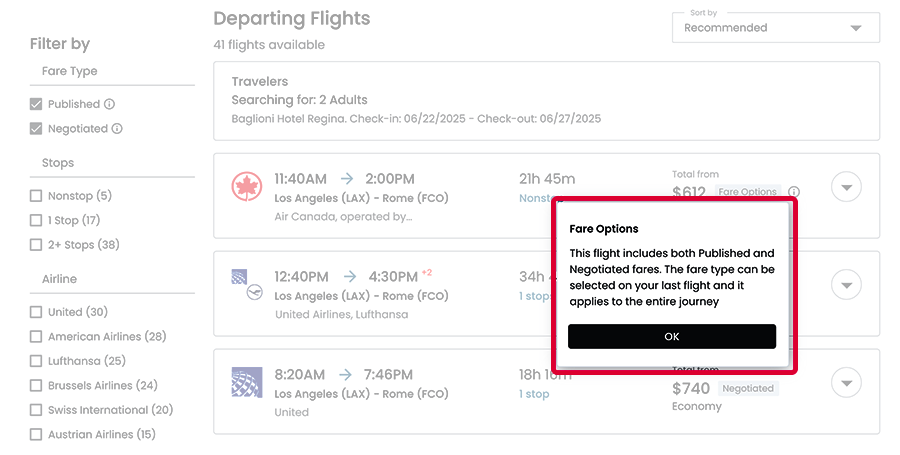Filter by Lufthansa (25) airline
Screen dimensions: 900x455
37,361
